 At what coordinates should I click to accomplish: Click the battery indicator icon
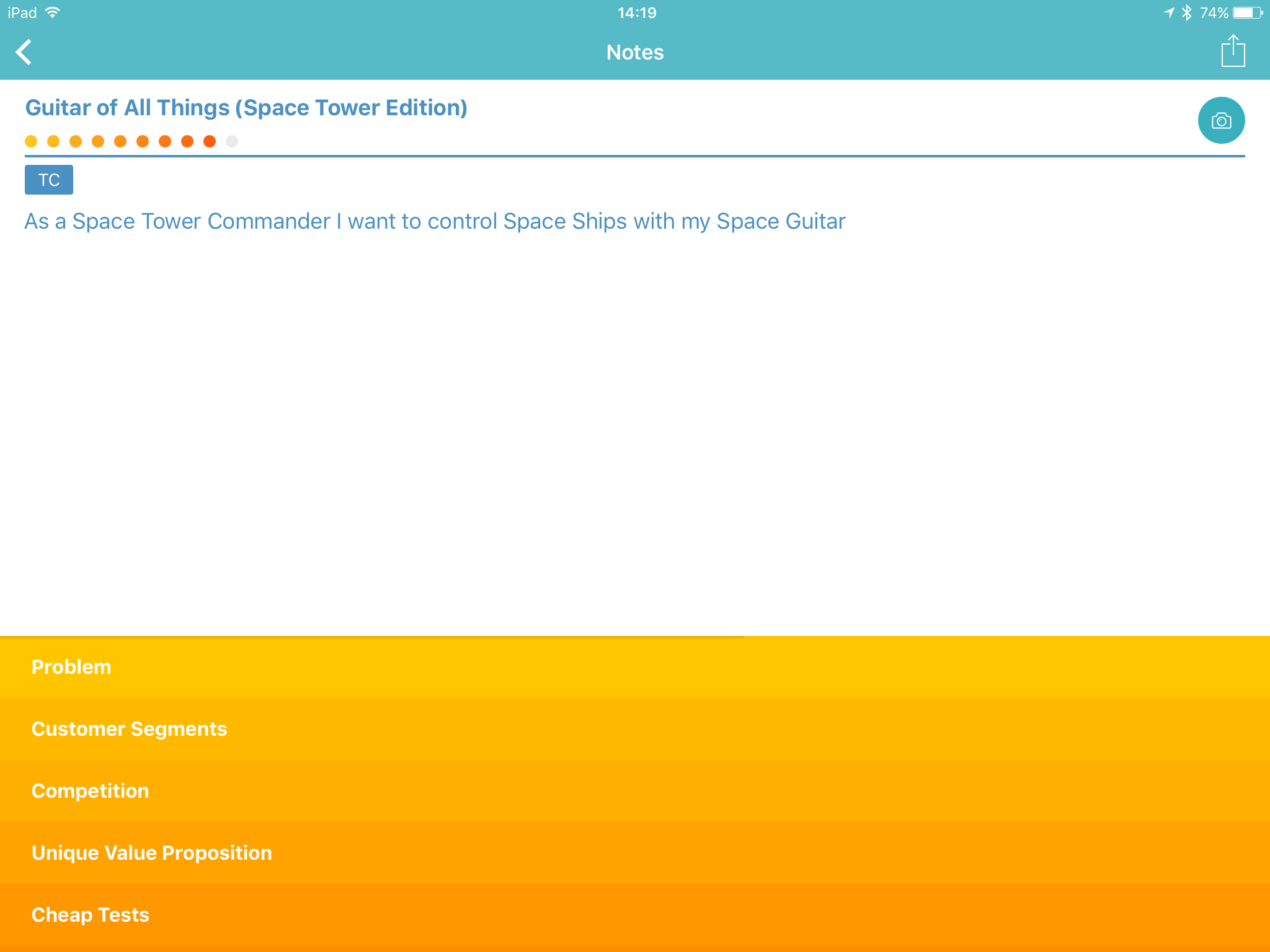click(1248, 12)
